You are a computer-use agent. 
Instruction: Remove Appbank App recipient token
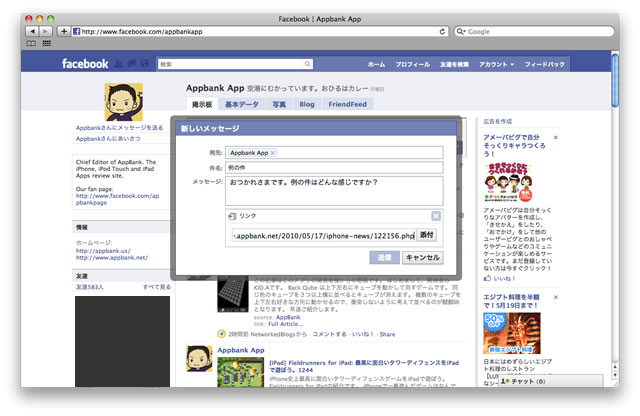(273, 153)
